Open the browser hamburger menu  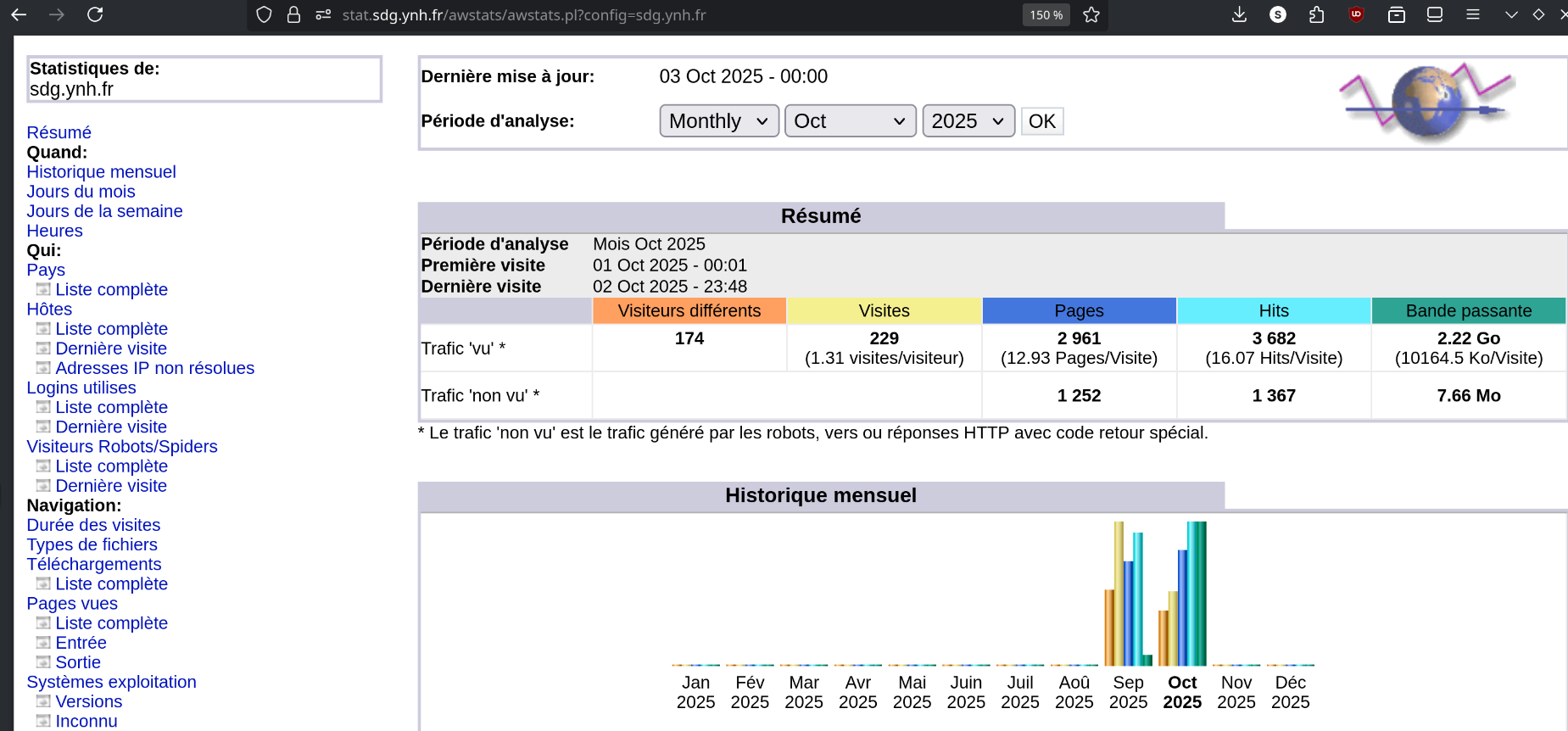point(1473,14)
